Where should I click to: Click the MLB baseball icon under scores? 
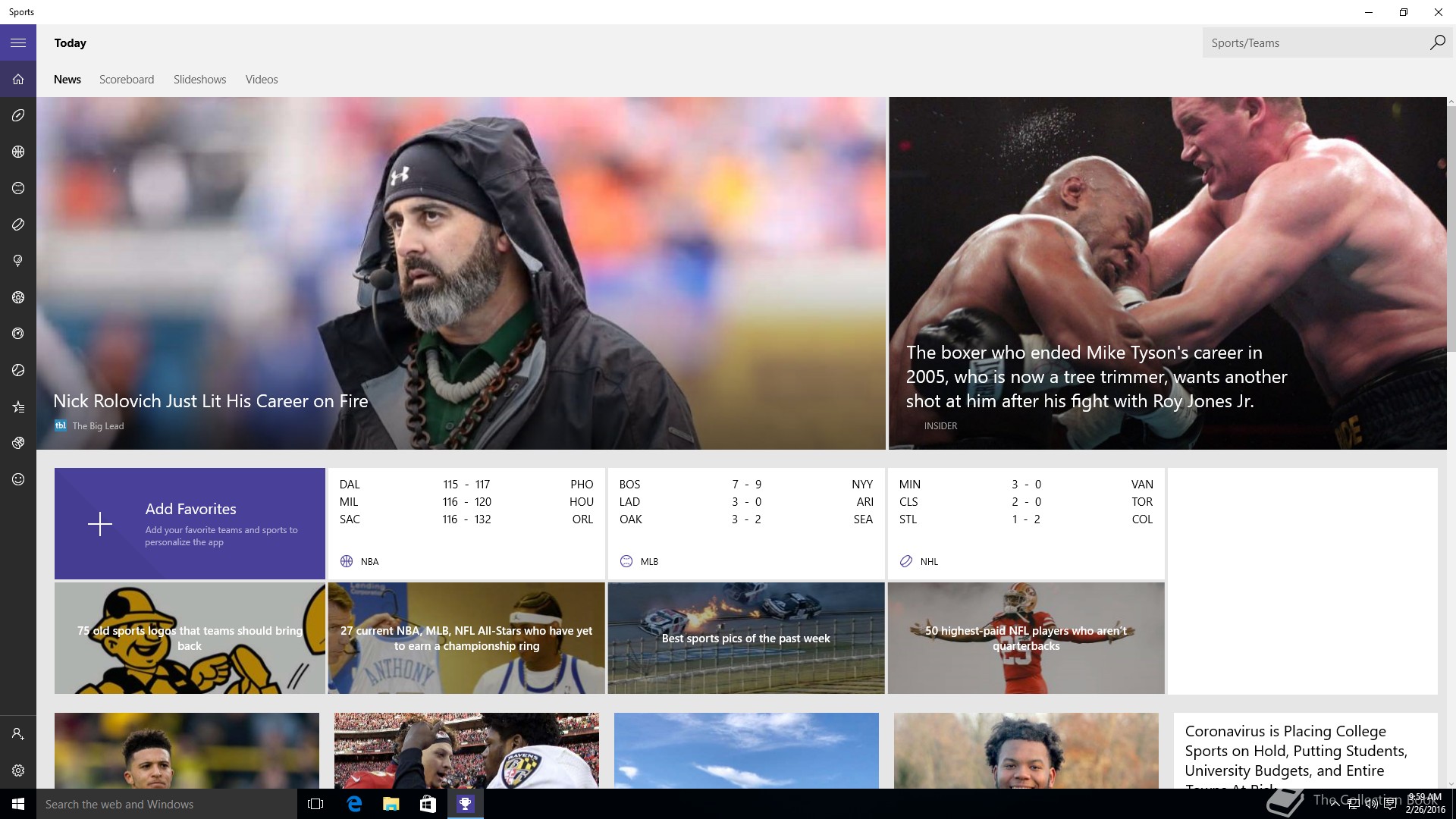tap(626, 561)
